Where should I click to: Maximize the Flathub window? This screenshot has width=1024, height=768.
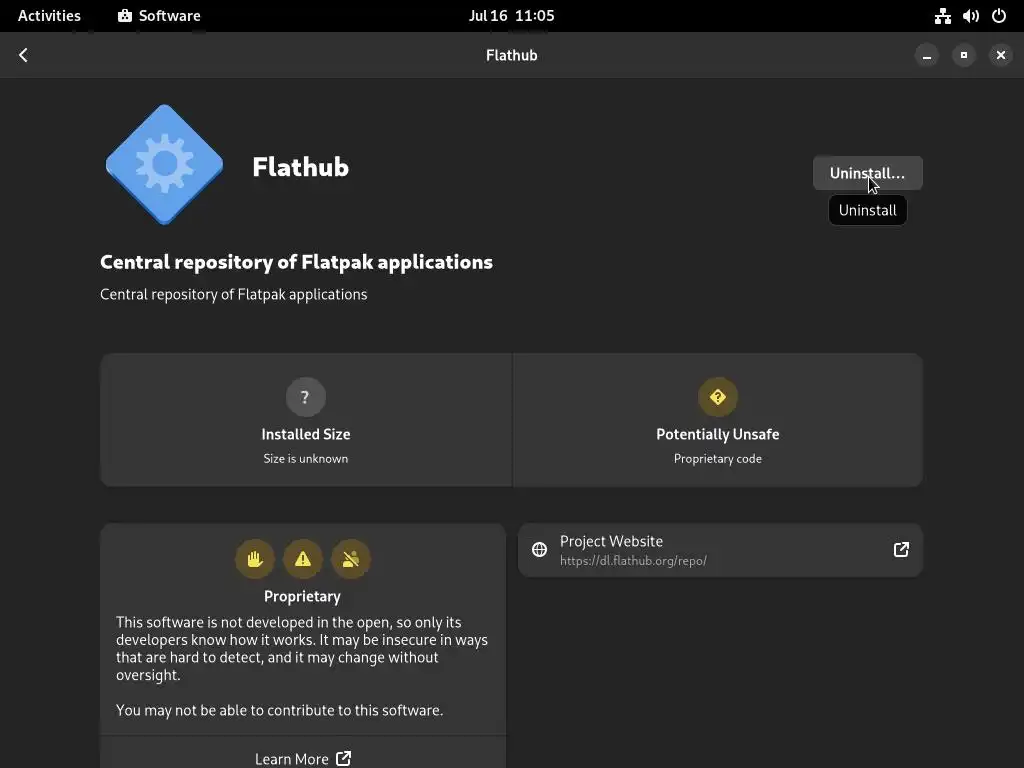[964, 56]
